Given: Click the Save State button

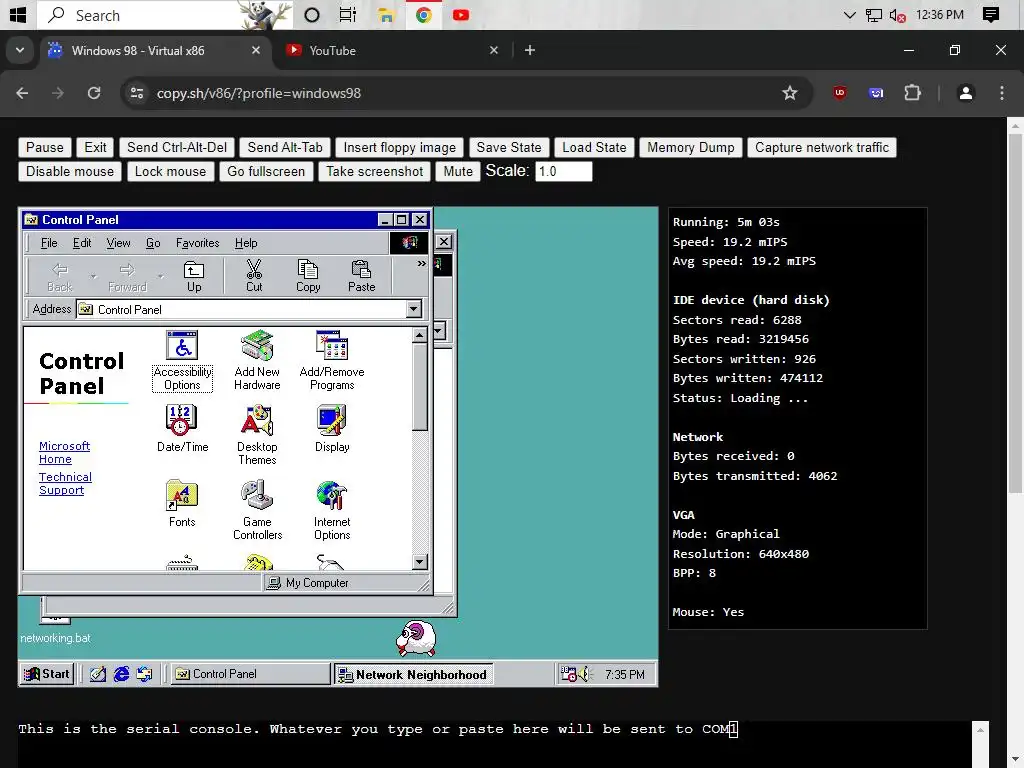Looking at the screenshot, I should 509,148.
